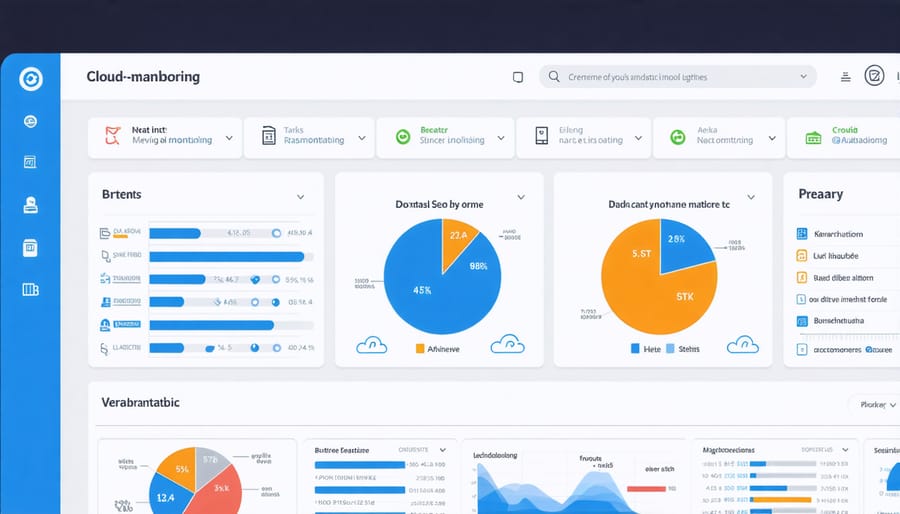This screenshot has width=900, height=514.
Task: Open the stamp-shaped icon in the sidebar
Action: (30, 205)
